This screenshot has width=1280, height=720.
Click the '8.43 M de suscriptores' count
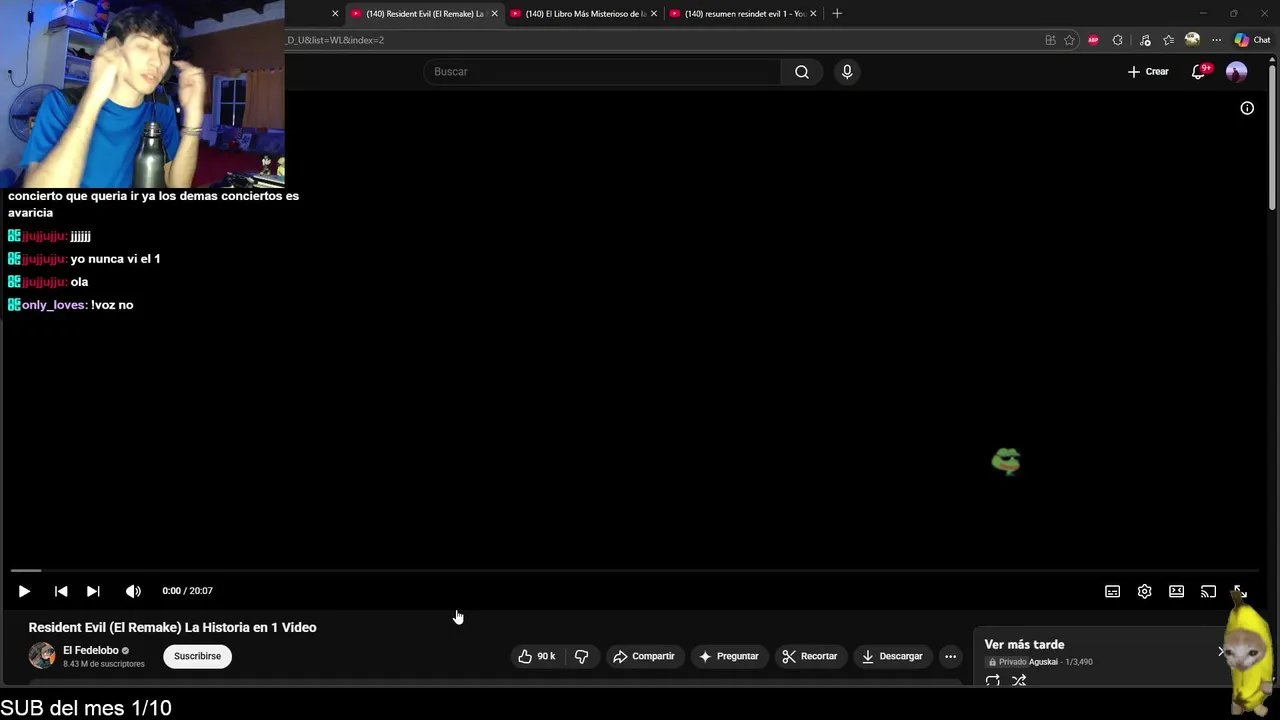(104, 664)
